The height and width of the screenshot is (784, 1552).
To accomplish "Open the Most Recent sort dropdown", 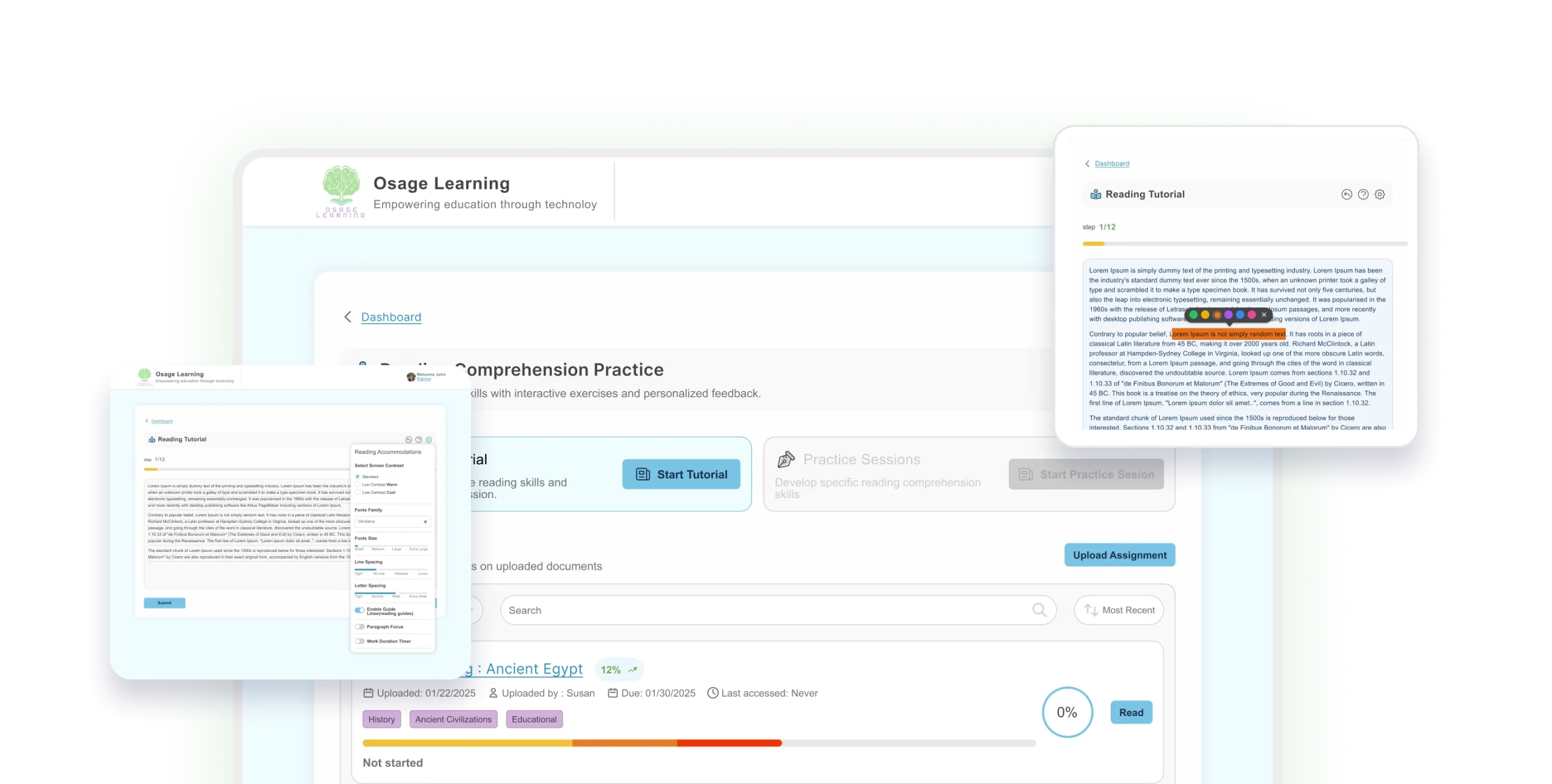I will [1119, 610].
